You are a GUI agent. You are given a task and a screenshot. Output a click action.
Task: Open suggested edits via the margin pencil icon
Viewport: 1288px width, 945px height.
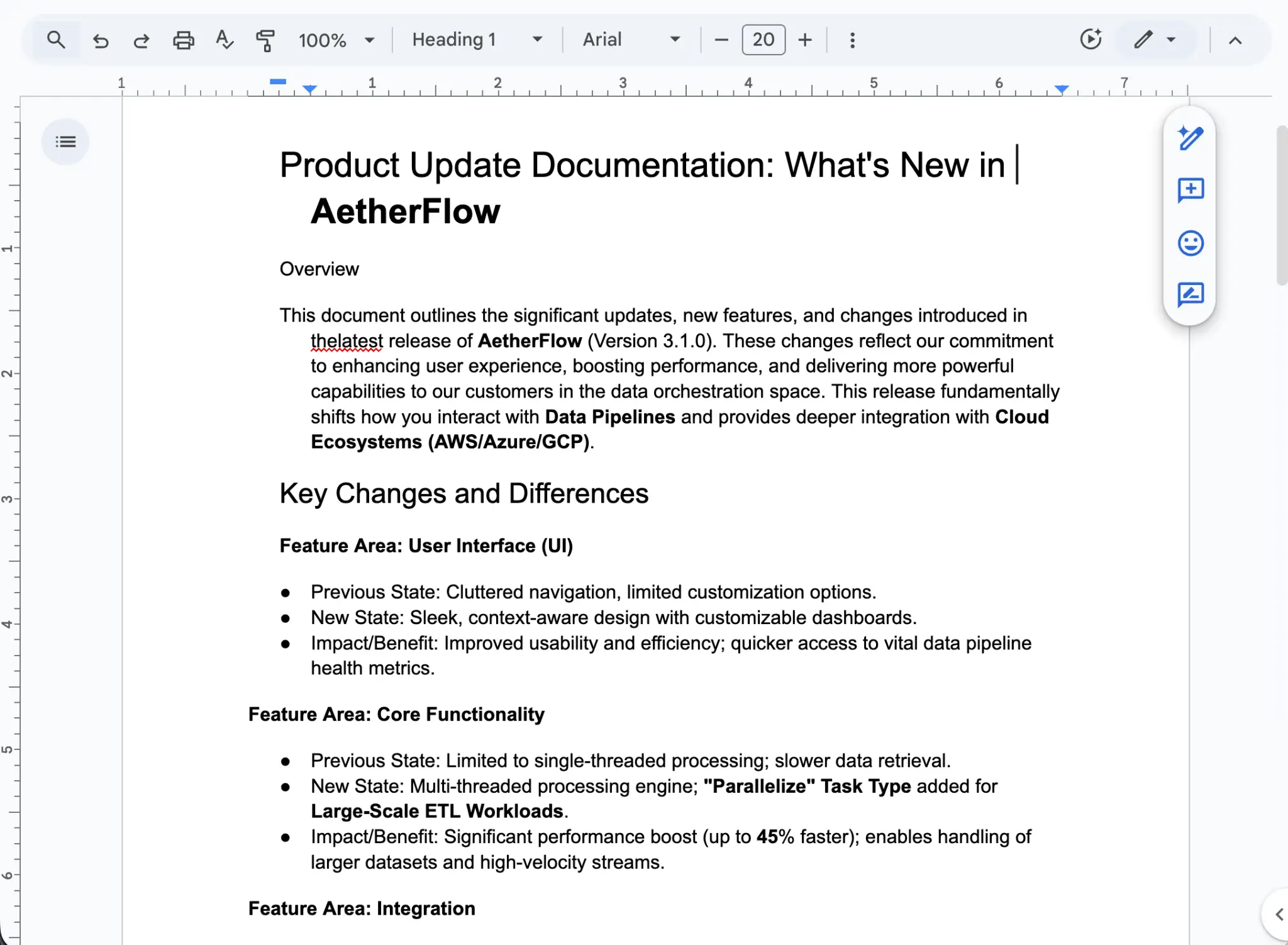(x=1189, y=294)
